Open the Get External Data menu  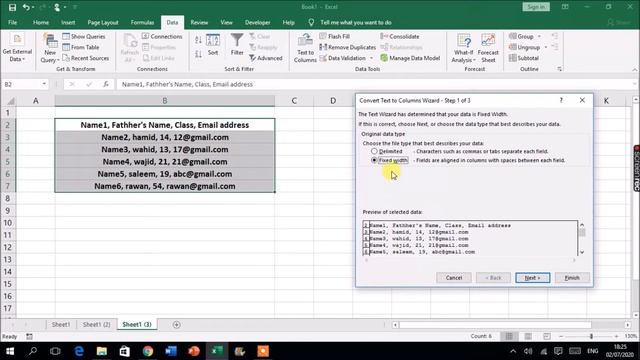(x=17, y=48)
